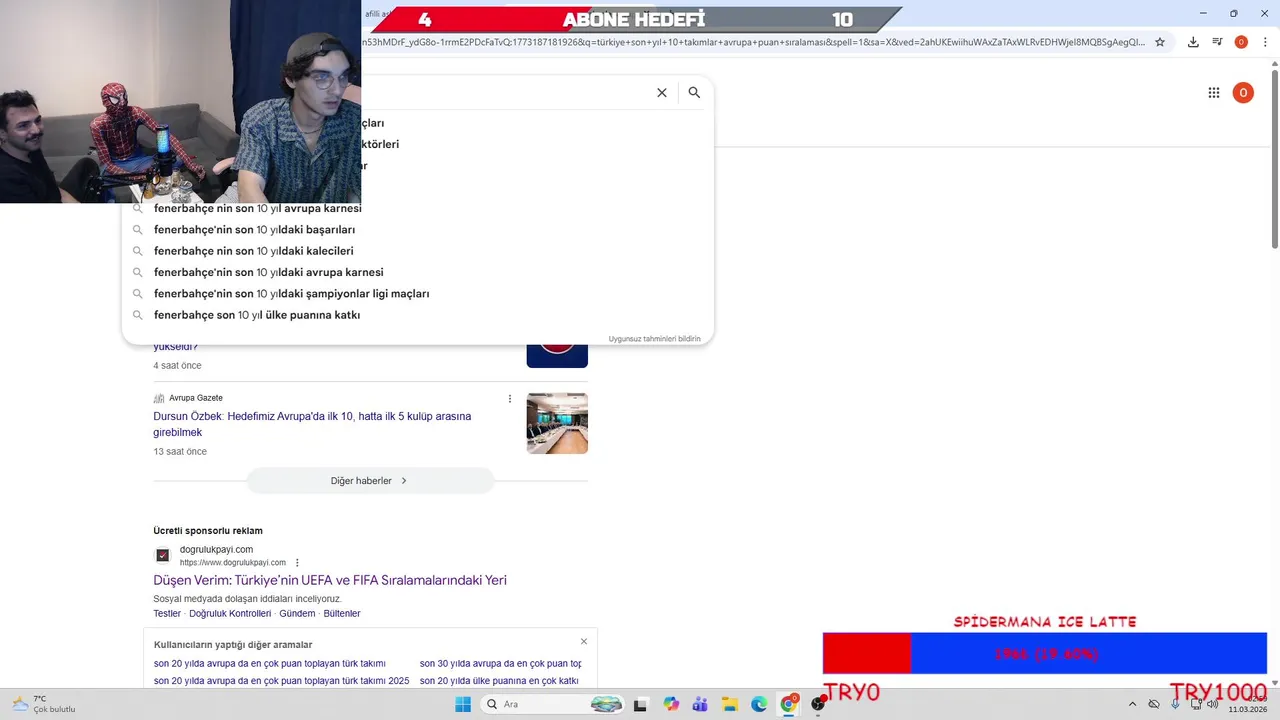The image size is (1280, 720).
Task: Click the 'https://www.dogrulukpayi.com' URL text
Action: tap(233, 563)
